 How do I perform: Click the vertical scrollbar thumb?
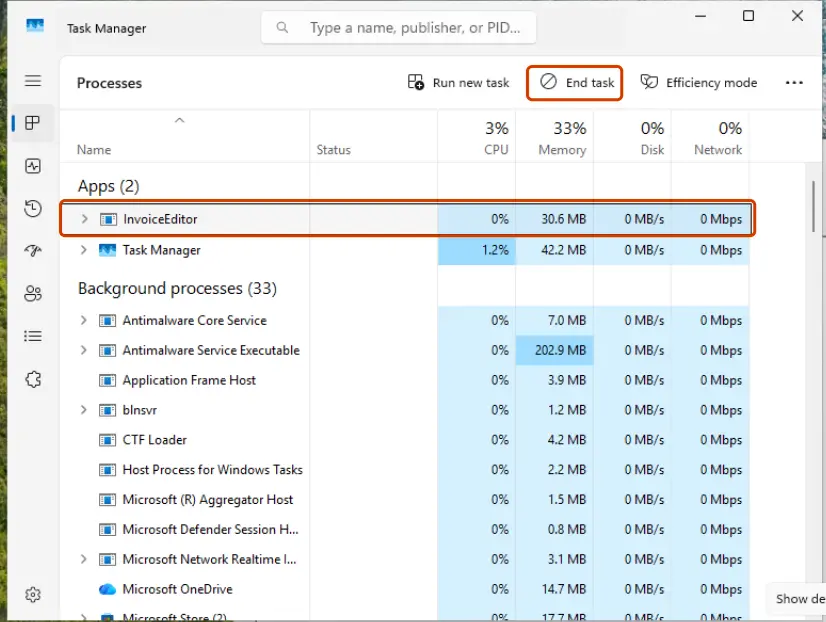813,206
